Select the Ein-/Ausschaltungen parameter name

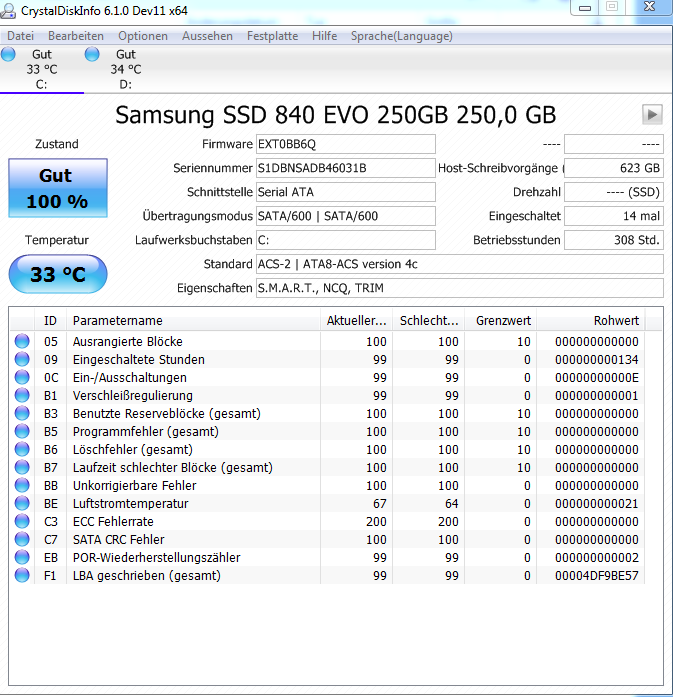[x=130, y=377]
